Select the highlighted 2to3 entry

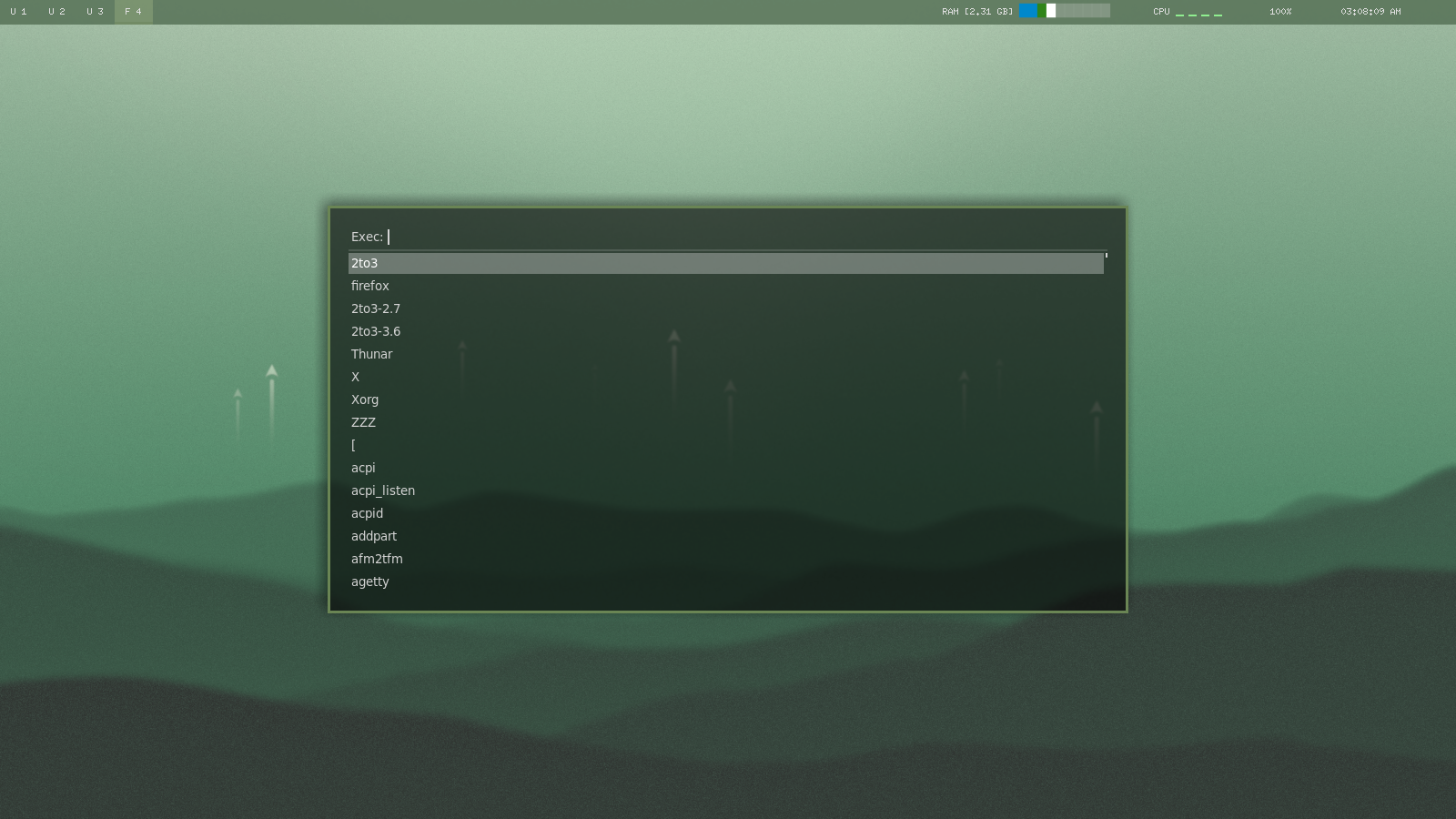click(726, 263)
